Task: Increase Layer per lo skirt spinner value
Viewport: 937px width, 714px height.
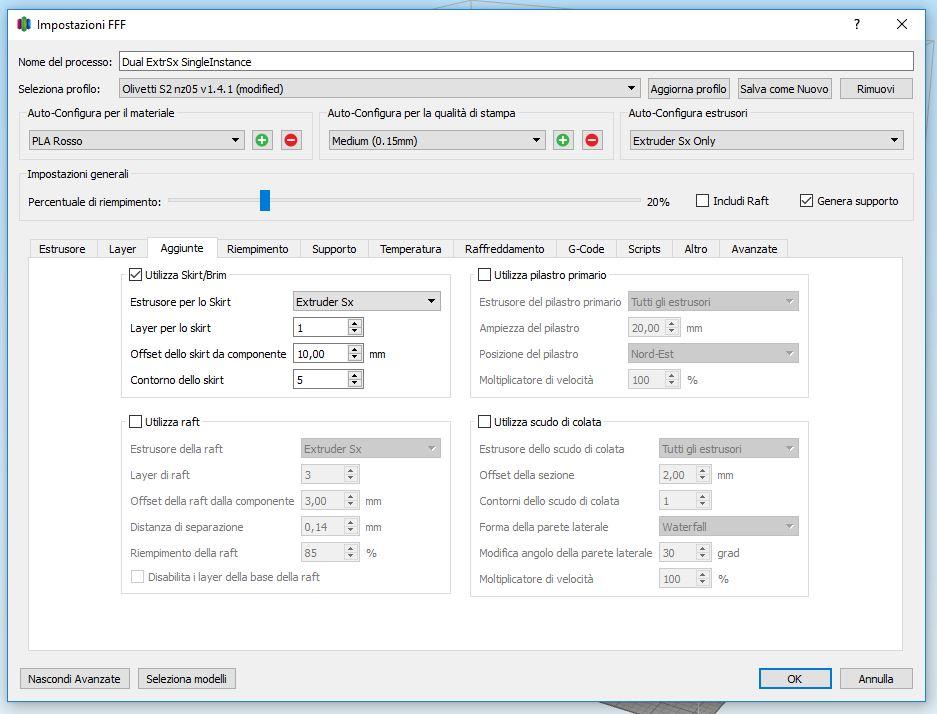Action: tap(355, 324)
